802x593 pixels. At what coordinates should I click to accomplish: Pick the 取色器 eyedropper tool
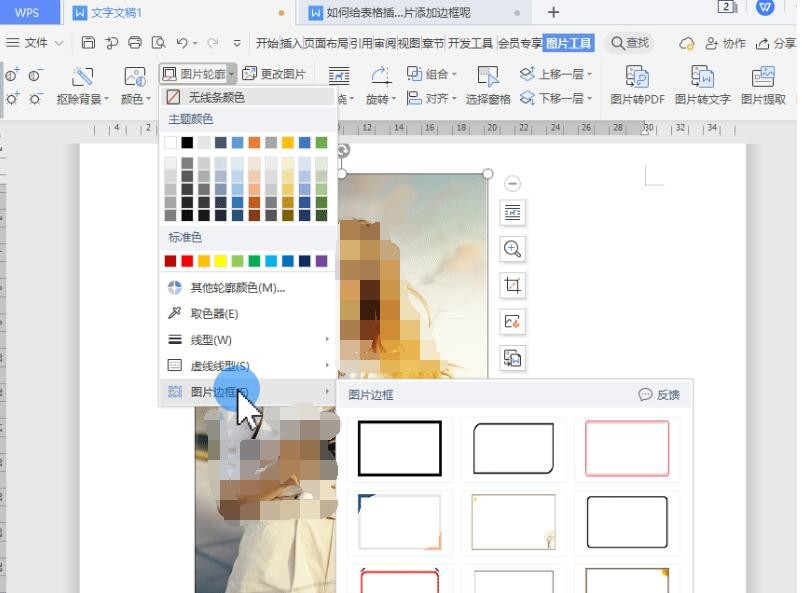pos(214,313)
